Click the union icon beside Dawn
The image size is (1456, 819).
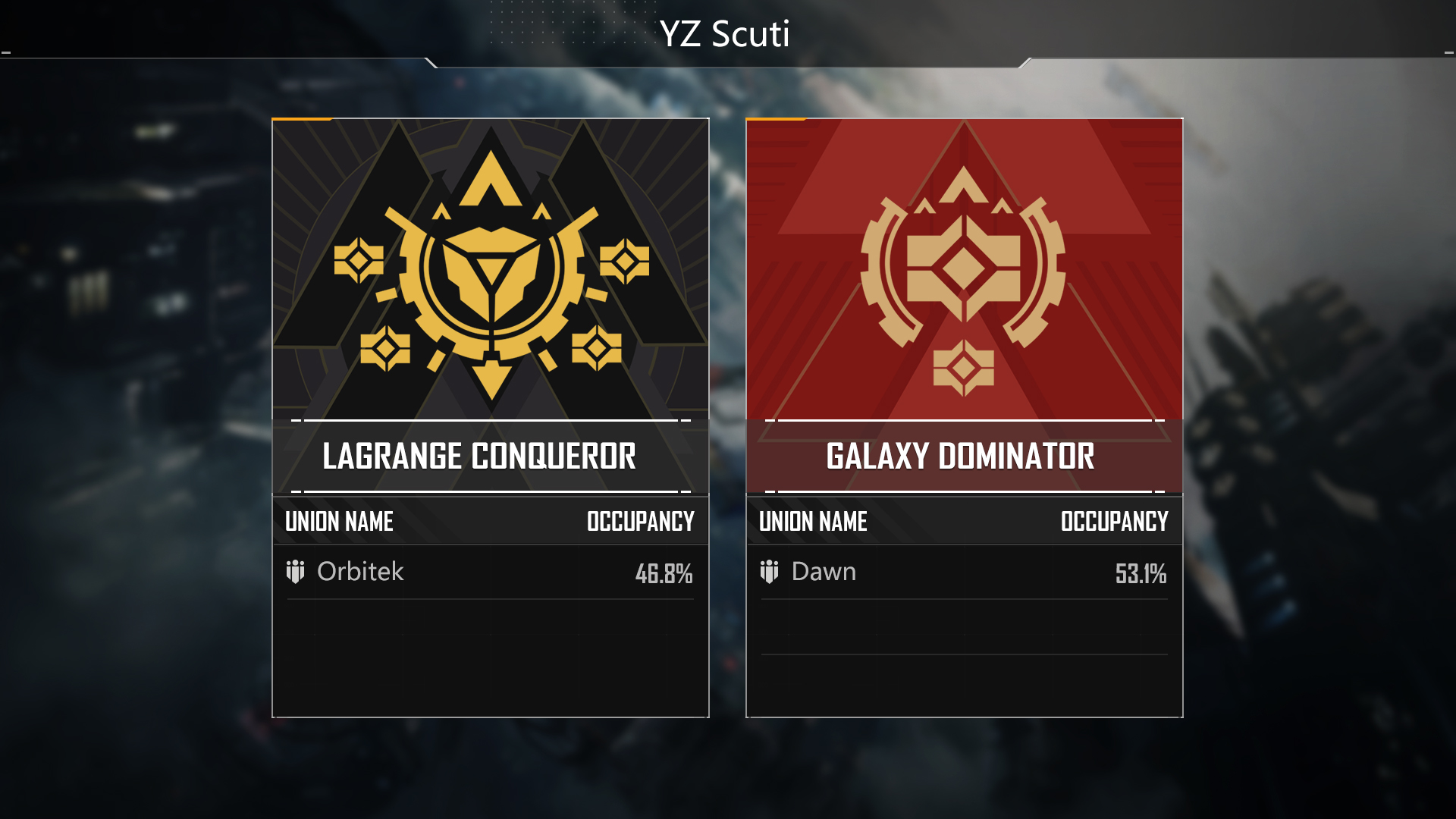click(x=769, y=572)
